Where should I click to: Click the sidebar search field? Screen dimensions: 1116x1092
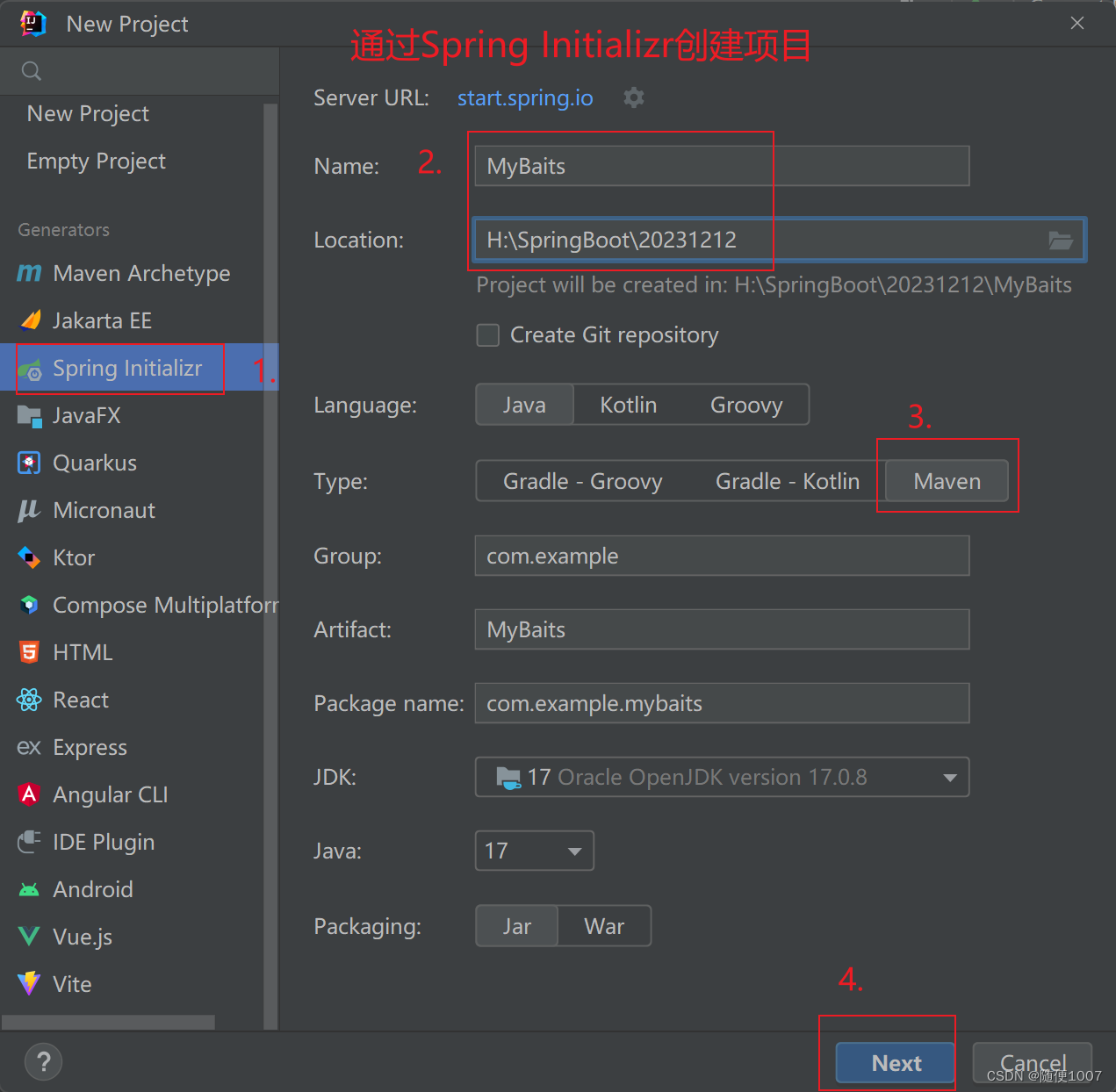(x=140, y=71)
